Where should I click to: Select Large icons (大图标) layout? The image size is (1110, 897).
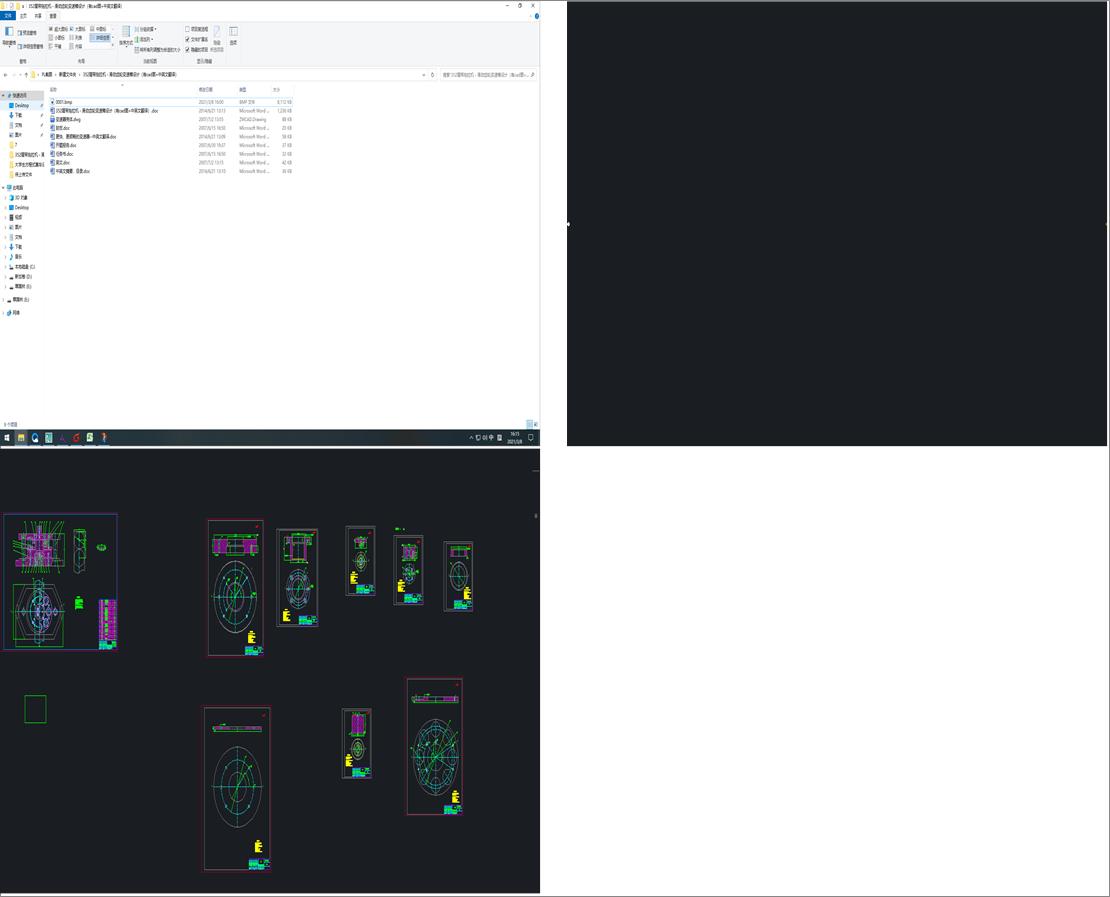(x=78, y=29)
